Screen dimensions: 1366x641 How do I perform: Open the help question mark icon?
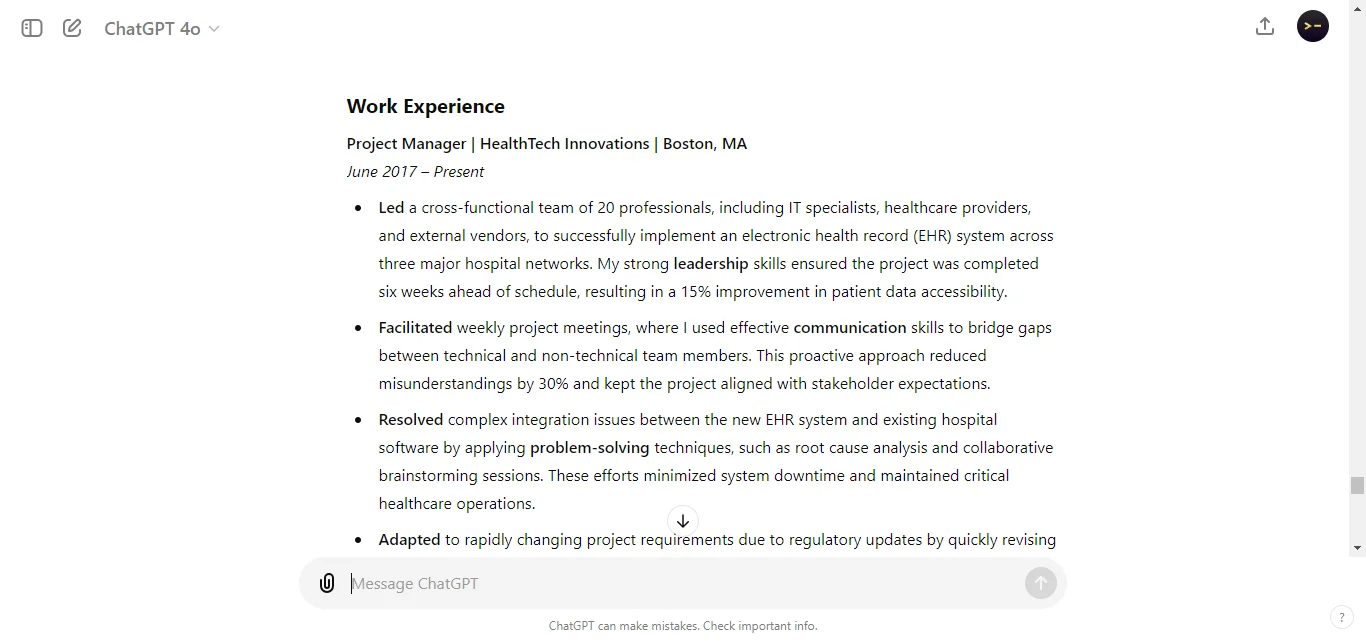[1341, 617]
